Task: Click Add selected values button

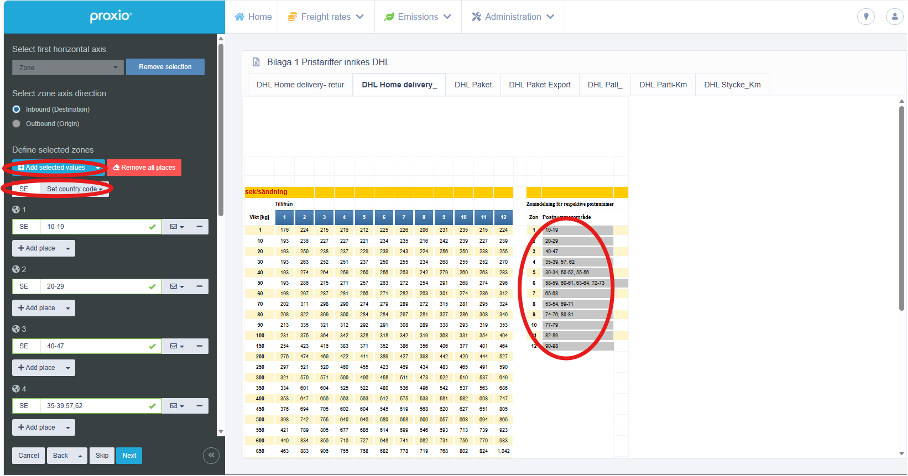Action: point(53,168)
